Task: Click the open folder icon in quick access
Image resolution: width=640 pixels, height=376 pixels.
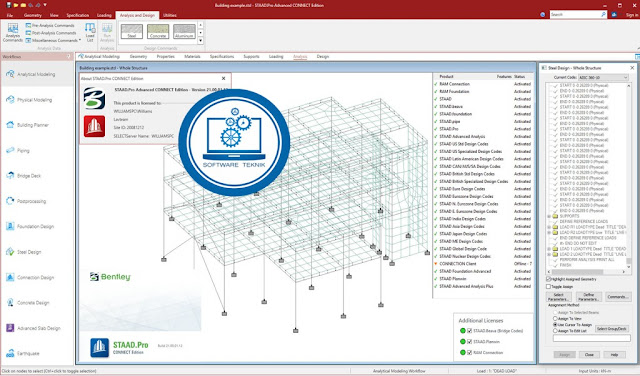Action: coord(16,5)
